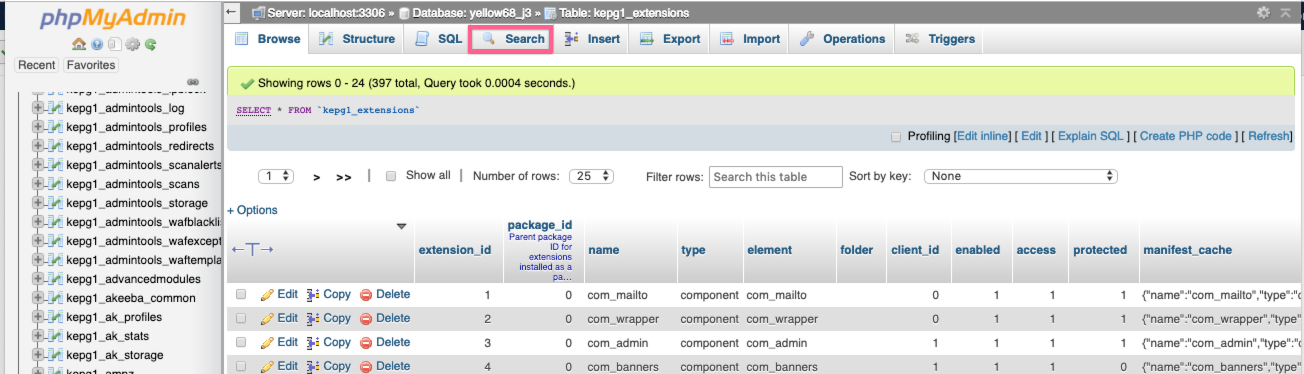Viewport: 1304px width, 374px height.
Task: Expand kepg1_advancedmodules tree node
Action: (x=38, y=279)
